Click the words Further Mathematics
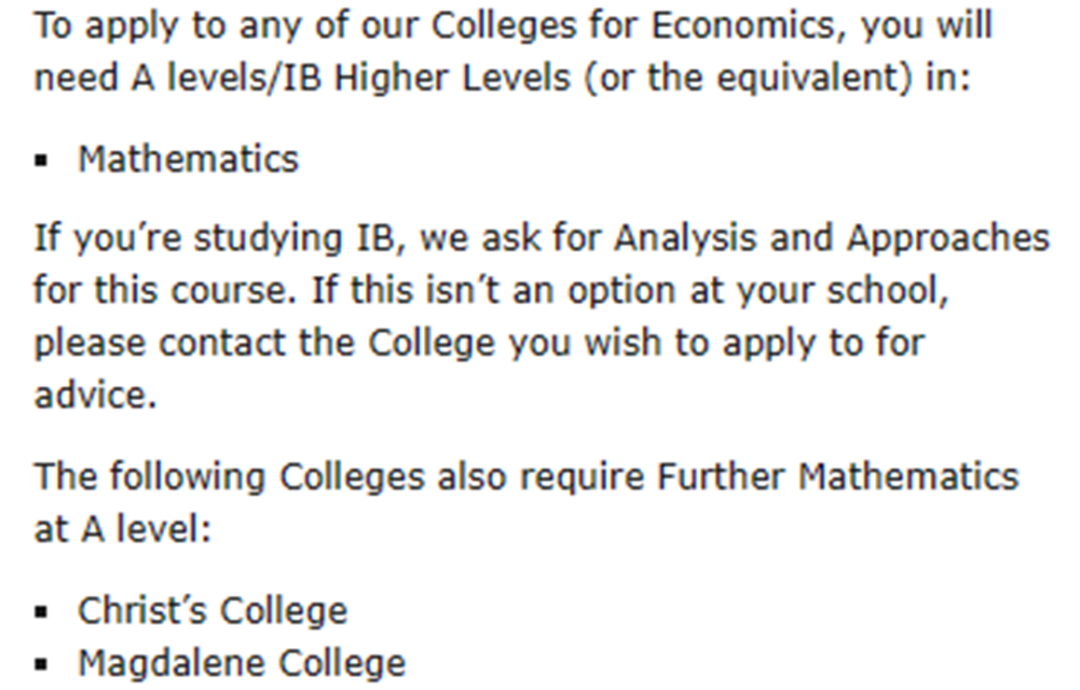 (x=838, y=477)
